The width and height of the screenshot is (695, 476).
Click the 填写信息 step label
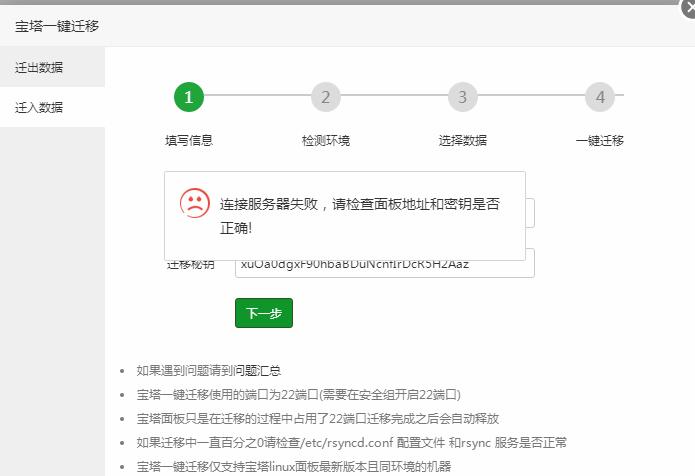click(189, 140)
